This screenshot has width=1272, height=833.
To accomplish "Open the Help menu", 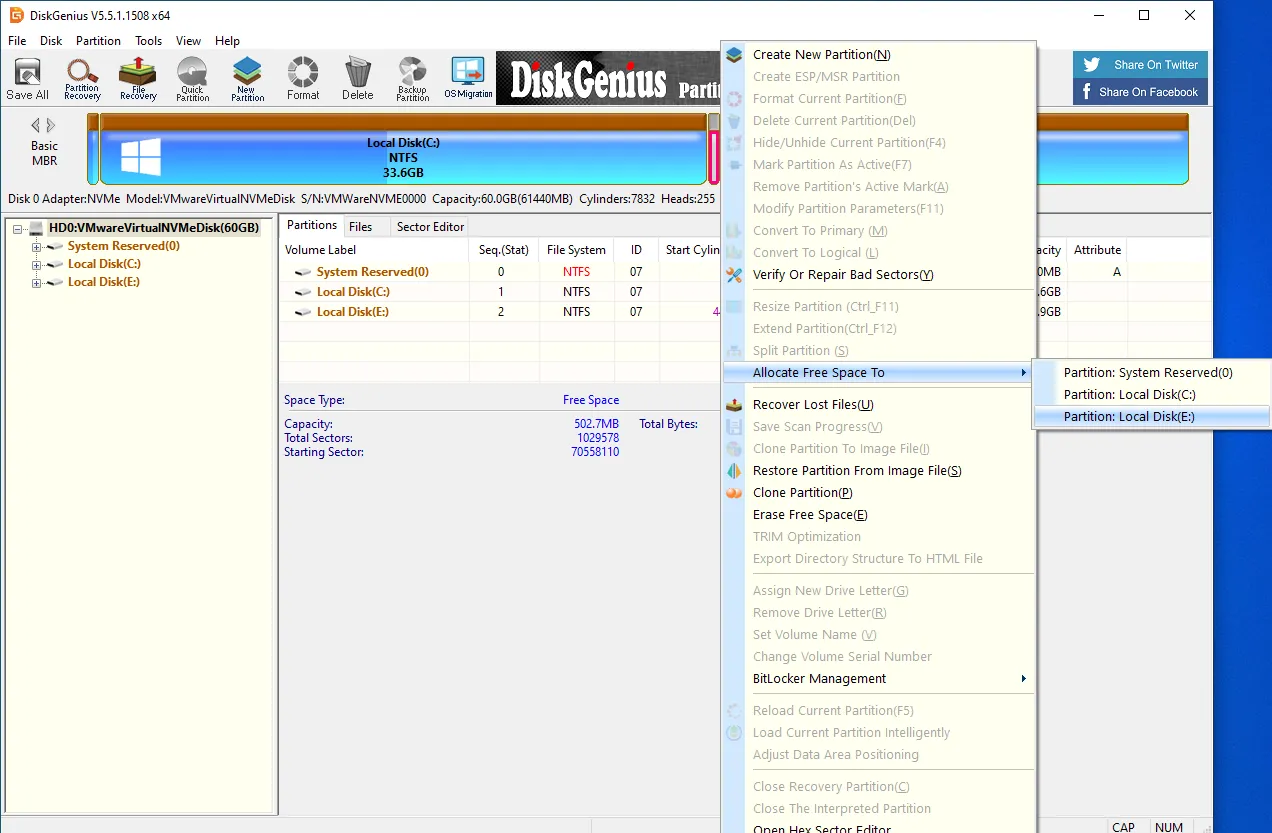I will 227,41.
